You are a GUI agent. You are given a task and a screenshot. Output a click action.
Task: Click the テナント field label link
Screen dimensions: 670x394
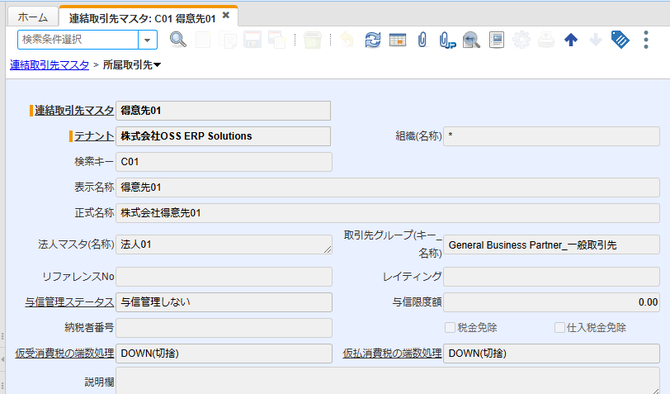(x=94, y=136)
